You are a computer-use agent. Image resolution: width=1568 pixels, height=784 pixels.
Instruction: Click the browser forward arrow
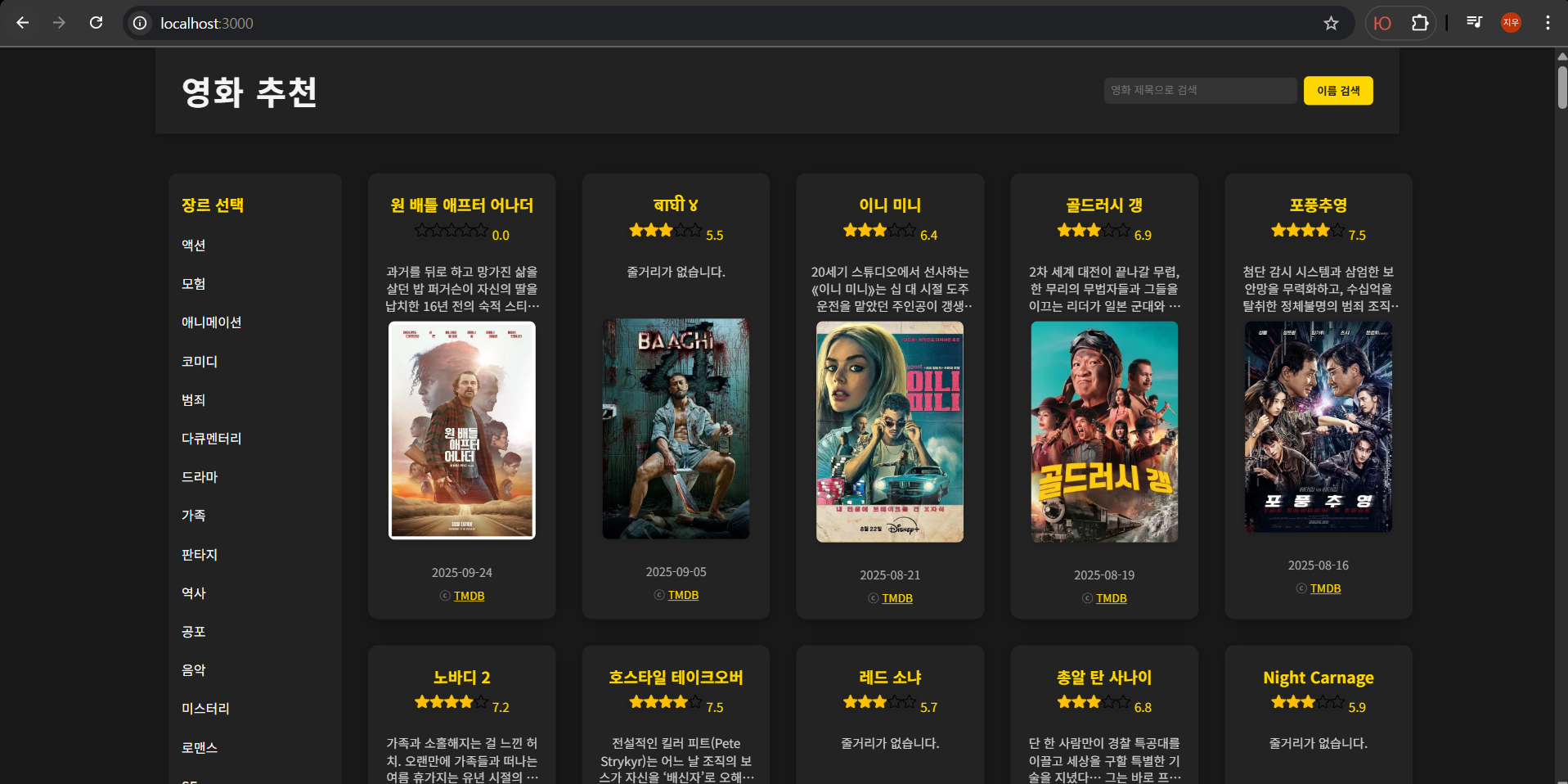(59, 23)
